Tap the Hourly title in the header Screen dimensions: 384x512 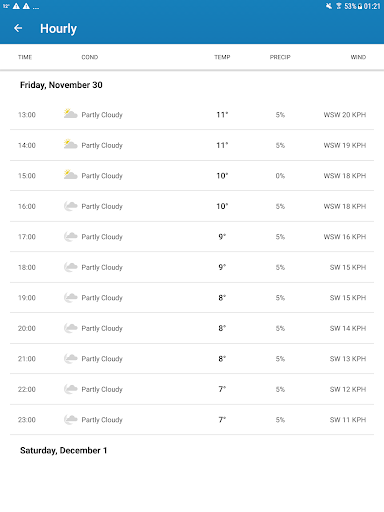click(x=58, y=29)
